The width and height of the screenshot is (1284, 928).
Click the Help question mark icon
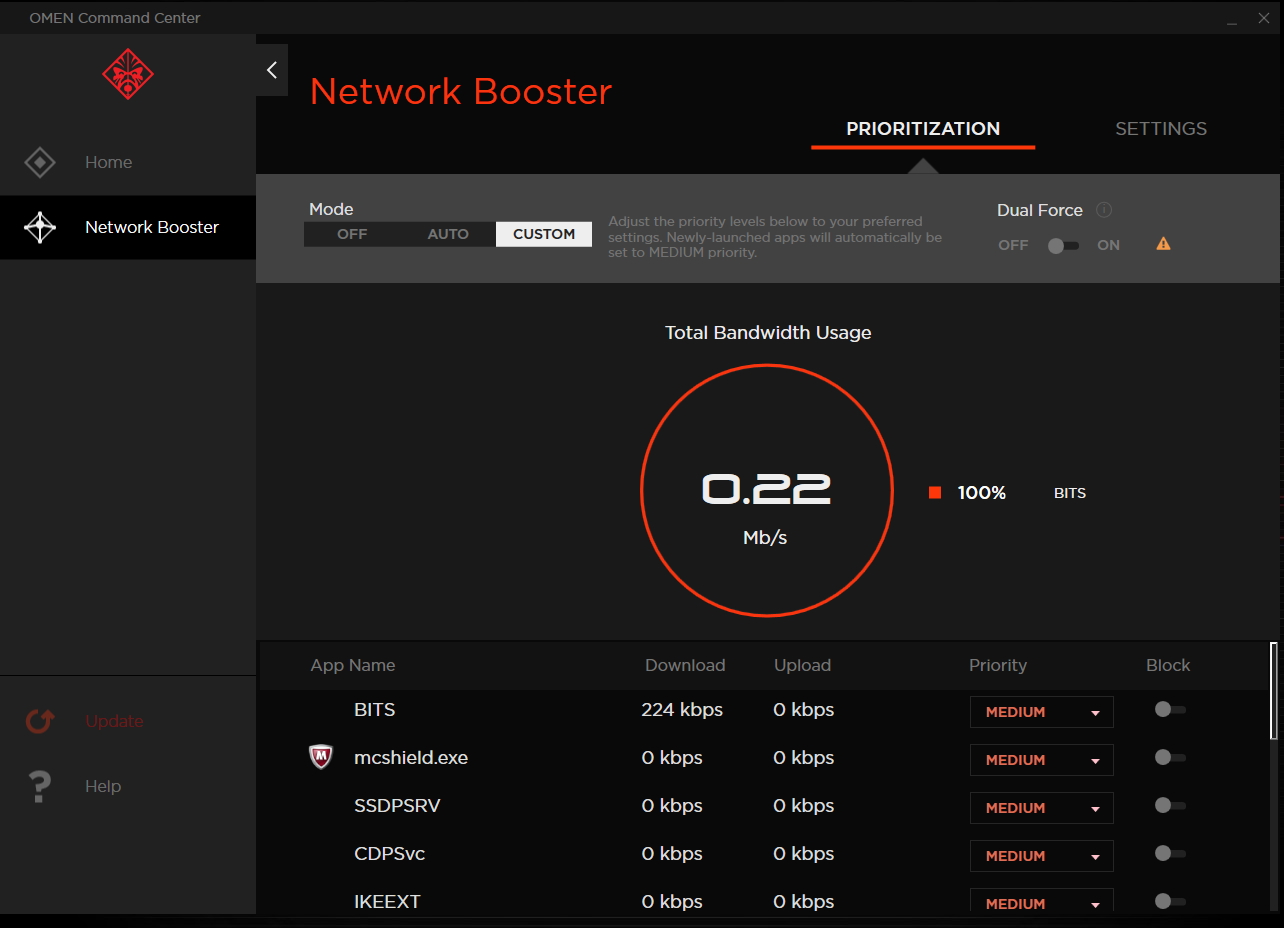40,786
